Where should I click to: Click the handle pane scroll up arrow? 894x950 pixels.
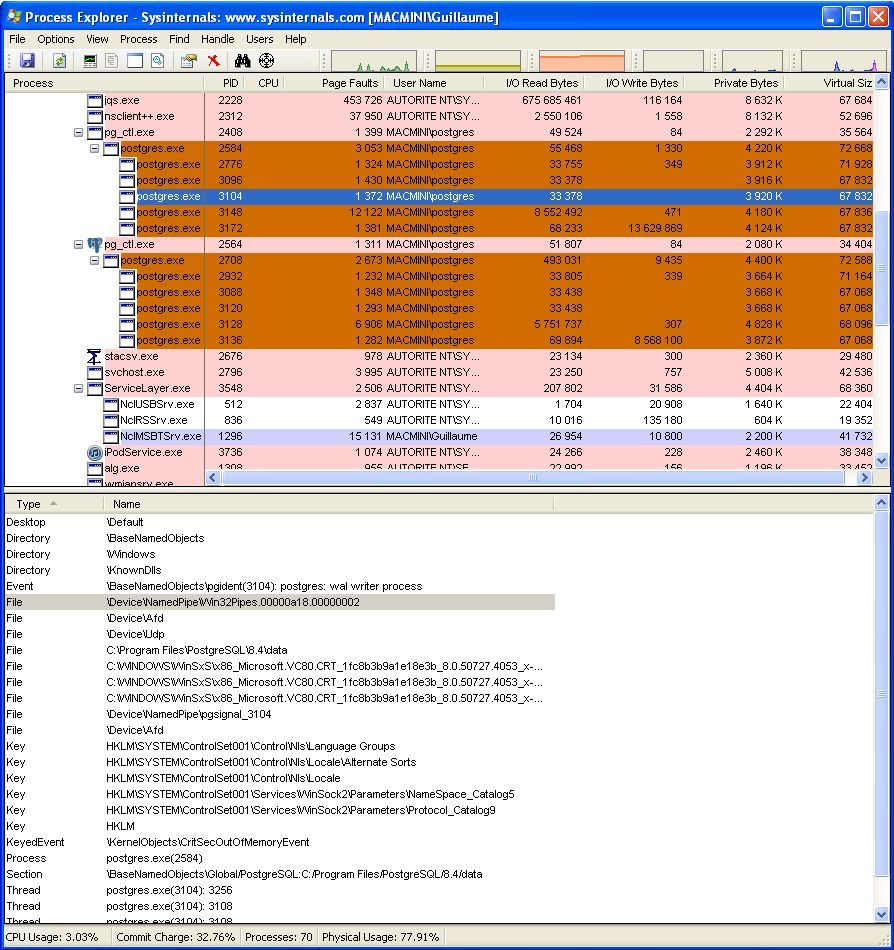click(x=882, y=503)
